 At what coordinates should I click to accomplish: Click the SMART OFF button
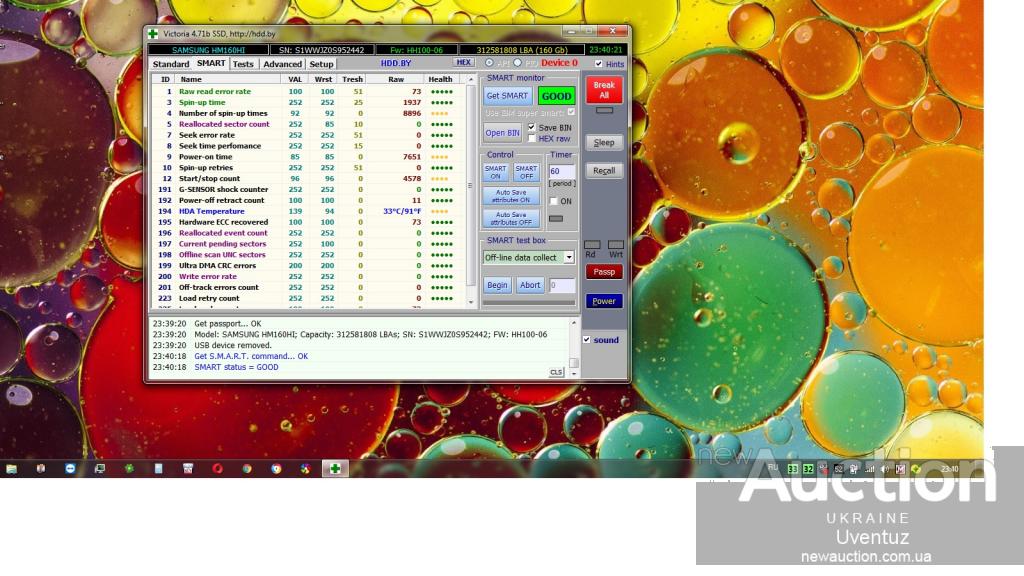coord(526,172)
